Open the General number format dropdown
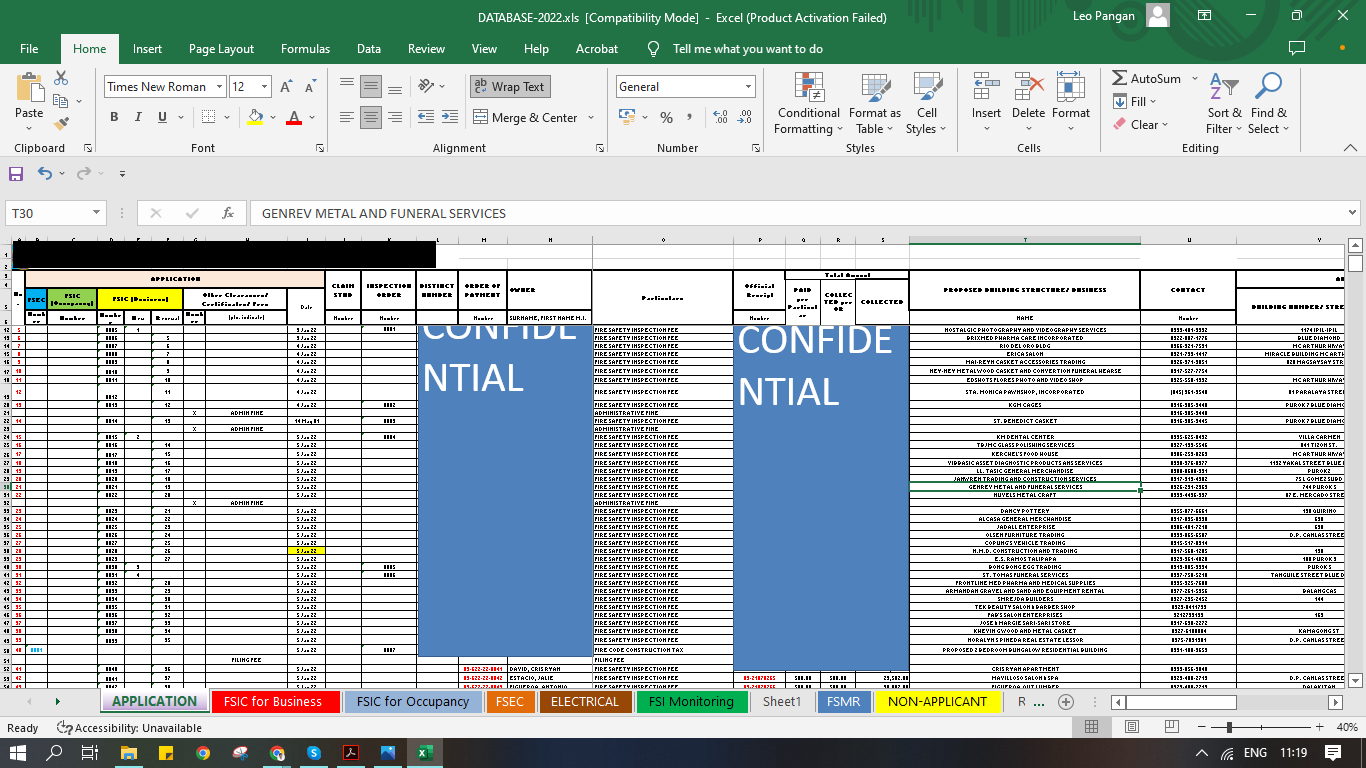 (747, 87)
